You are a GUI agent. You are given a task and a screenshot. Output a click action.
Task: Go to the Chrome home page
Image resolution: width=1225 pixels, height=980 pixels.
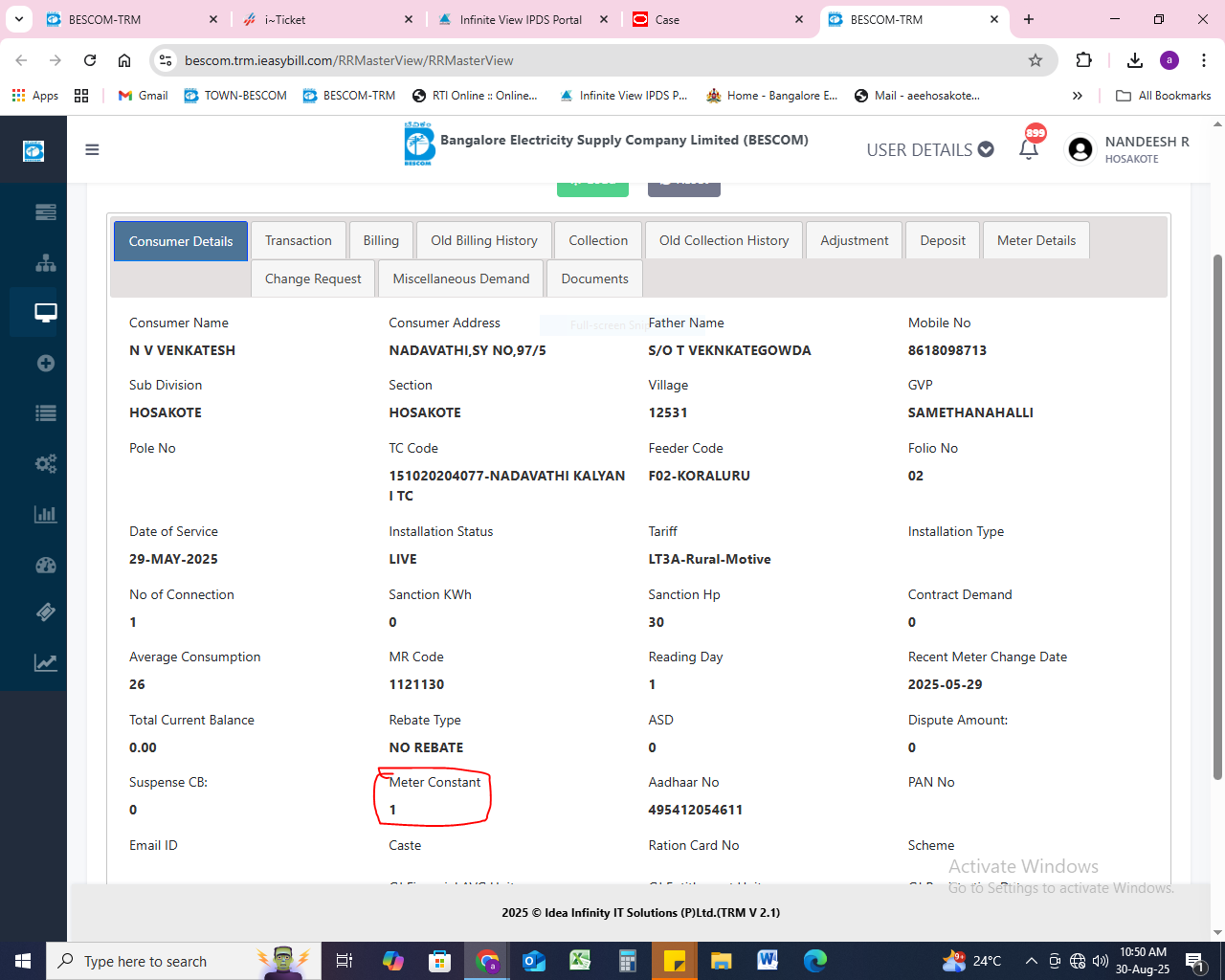[x=124, y=60]
